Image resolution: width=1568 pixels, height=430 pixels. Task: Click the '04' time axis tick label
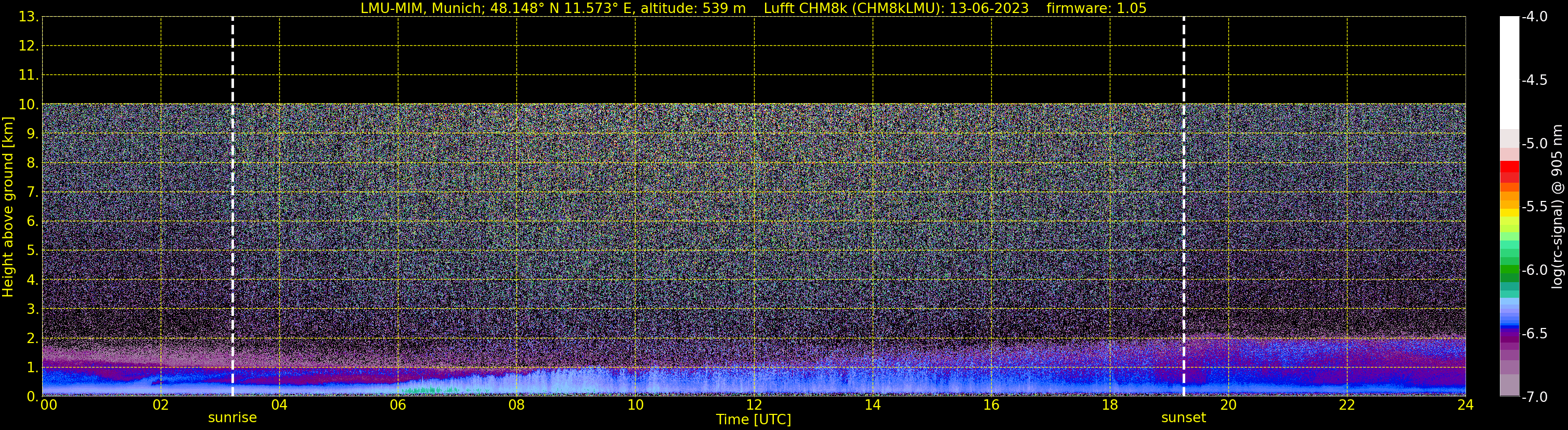click(279, 405)
